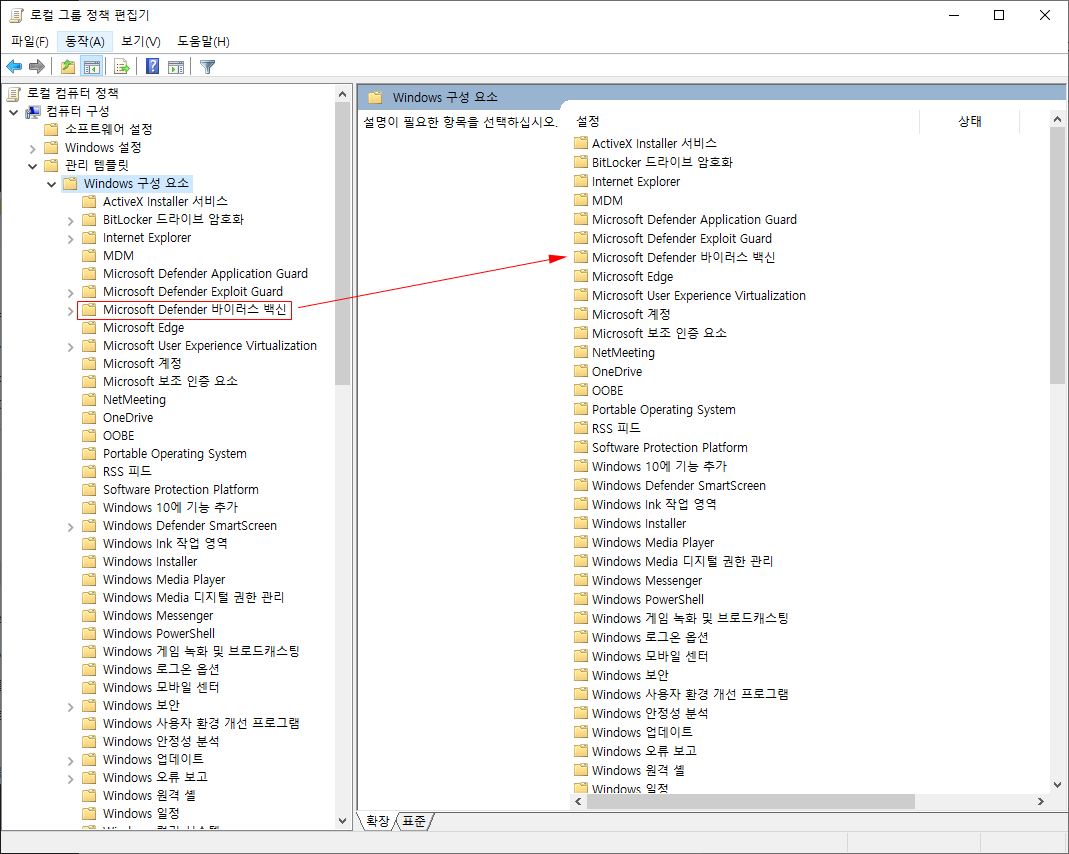Screen dimensions: 1069x854
Task: Expand Internet Explorer node in tree
Action: (x=71, y=239)
